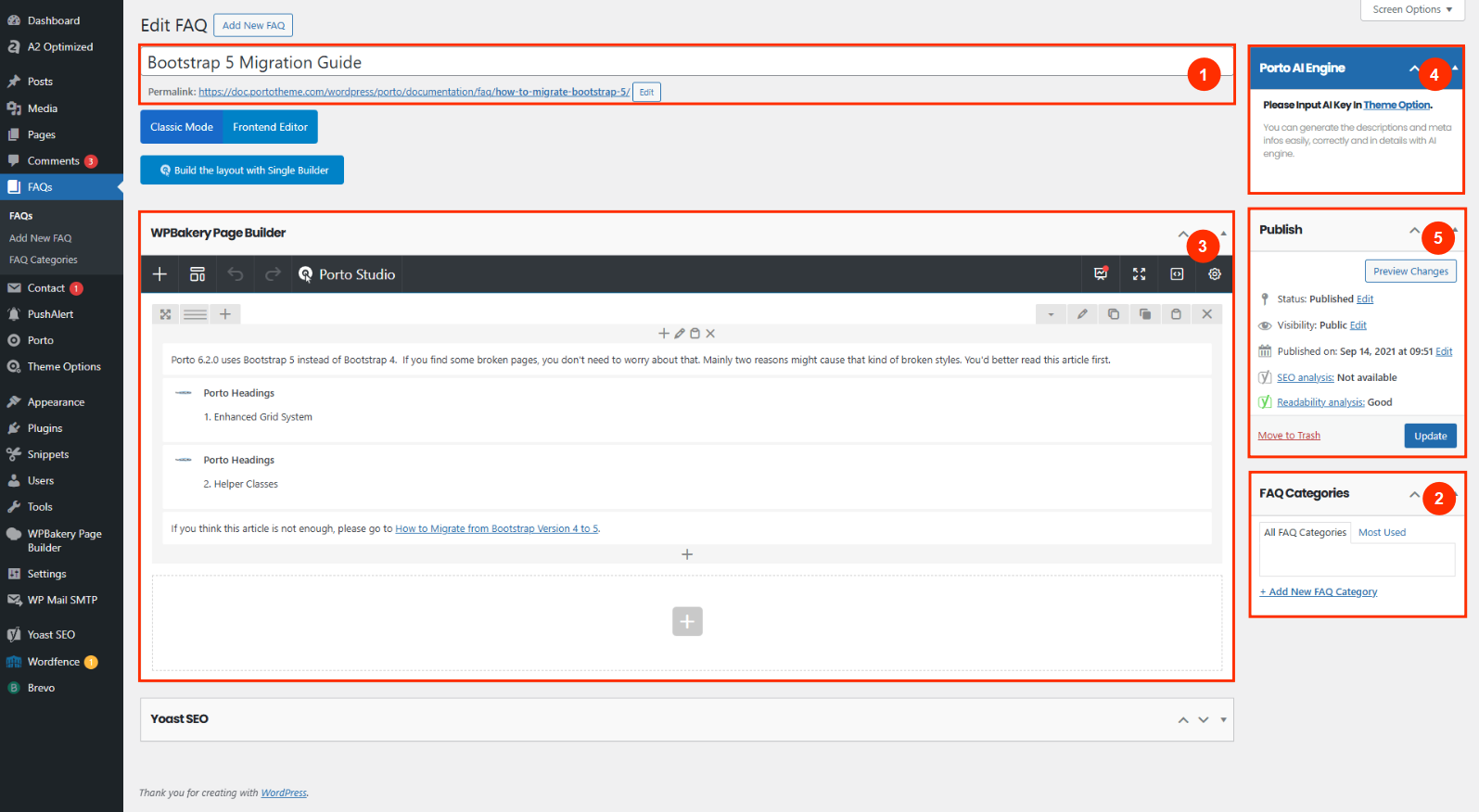Image resolution: width=1479 pixels, height=812 pixels.
Task: Open the Readability analysis link
Action: [1320, 402]
